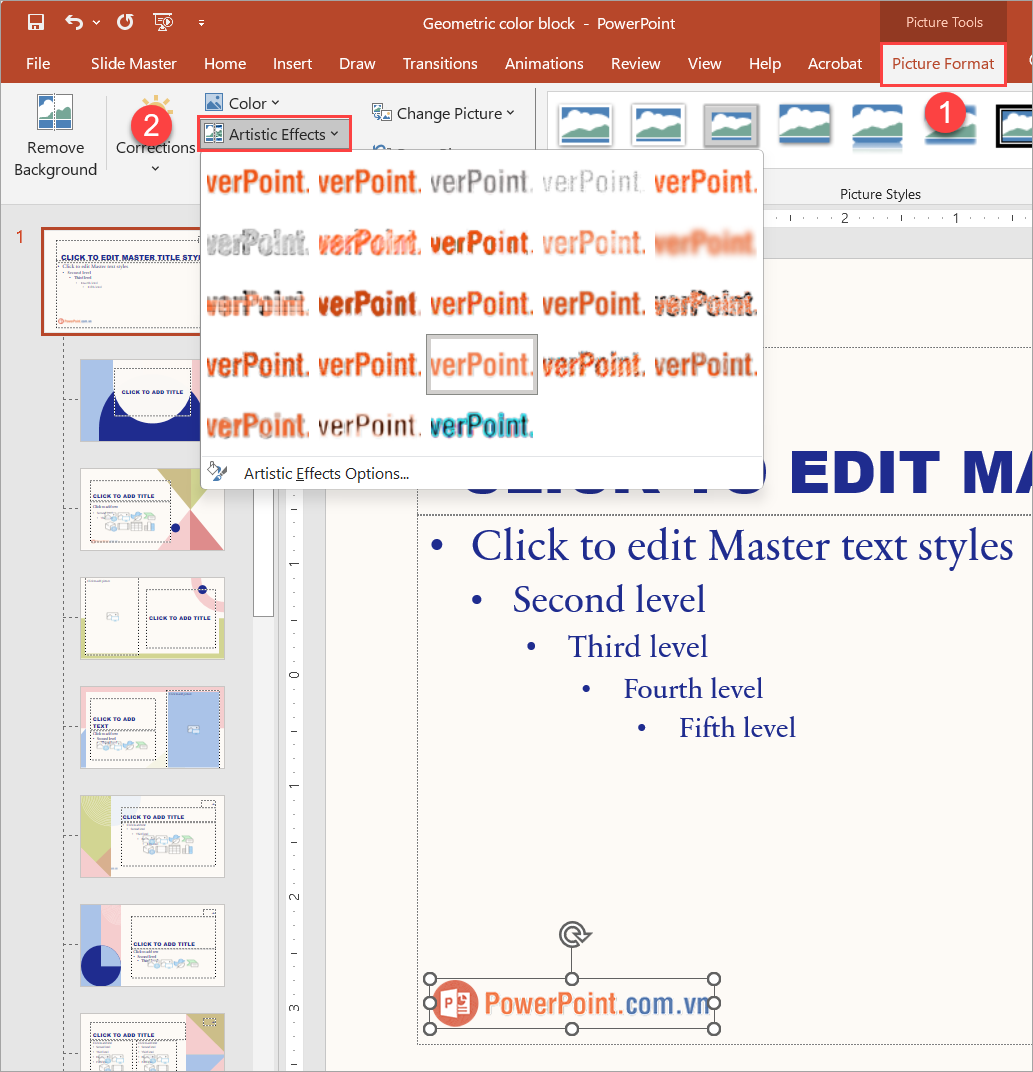The image size is (1033, 1072).
Task: Choose the None artistic effect preview
Action: 256,182
